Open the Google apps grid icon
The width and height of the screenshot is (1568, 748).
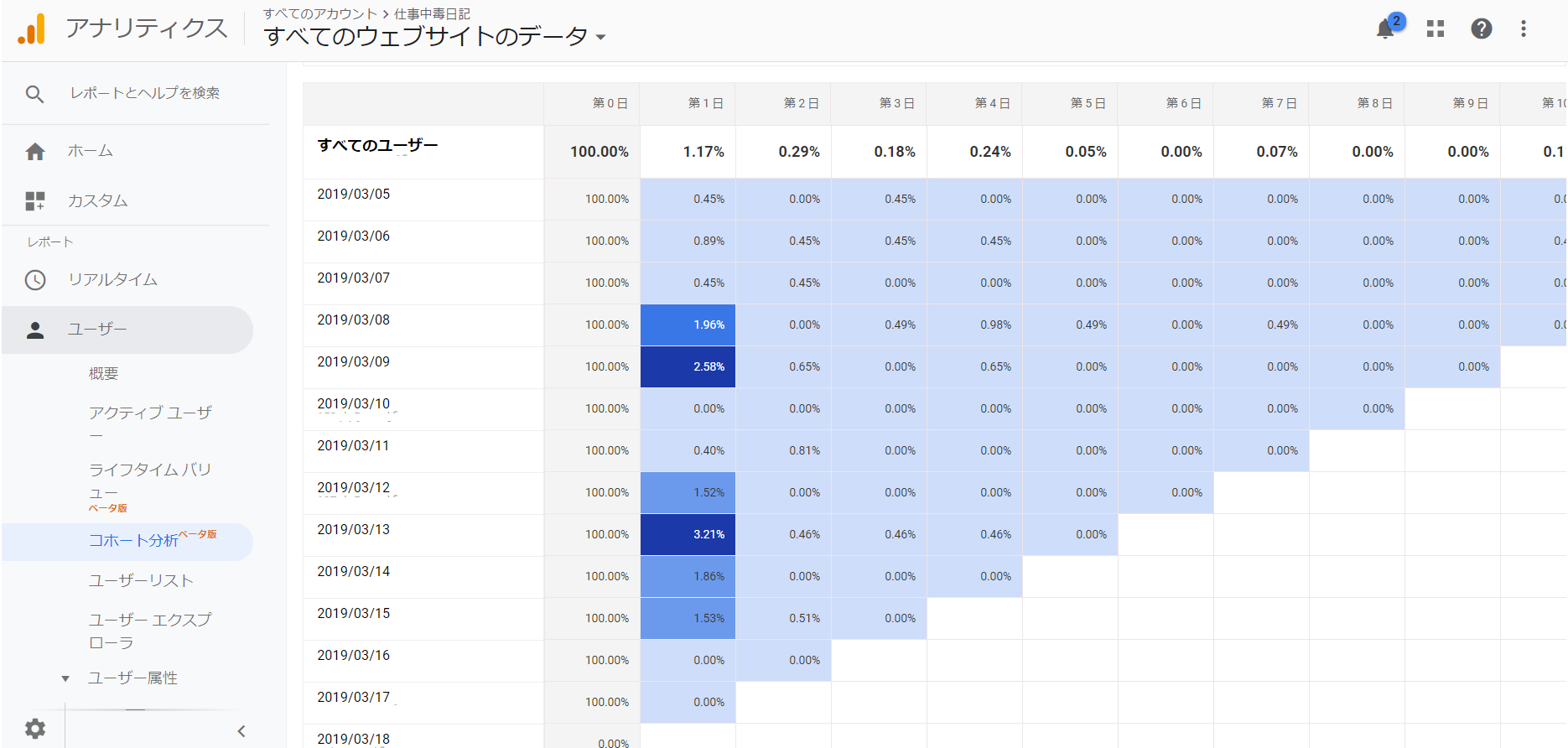pos(1436,29)
